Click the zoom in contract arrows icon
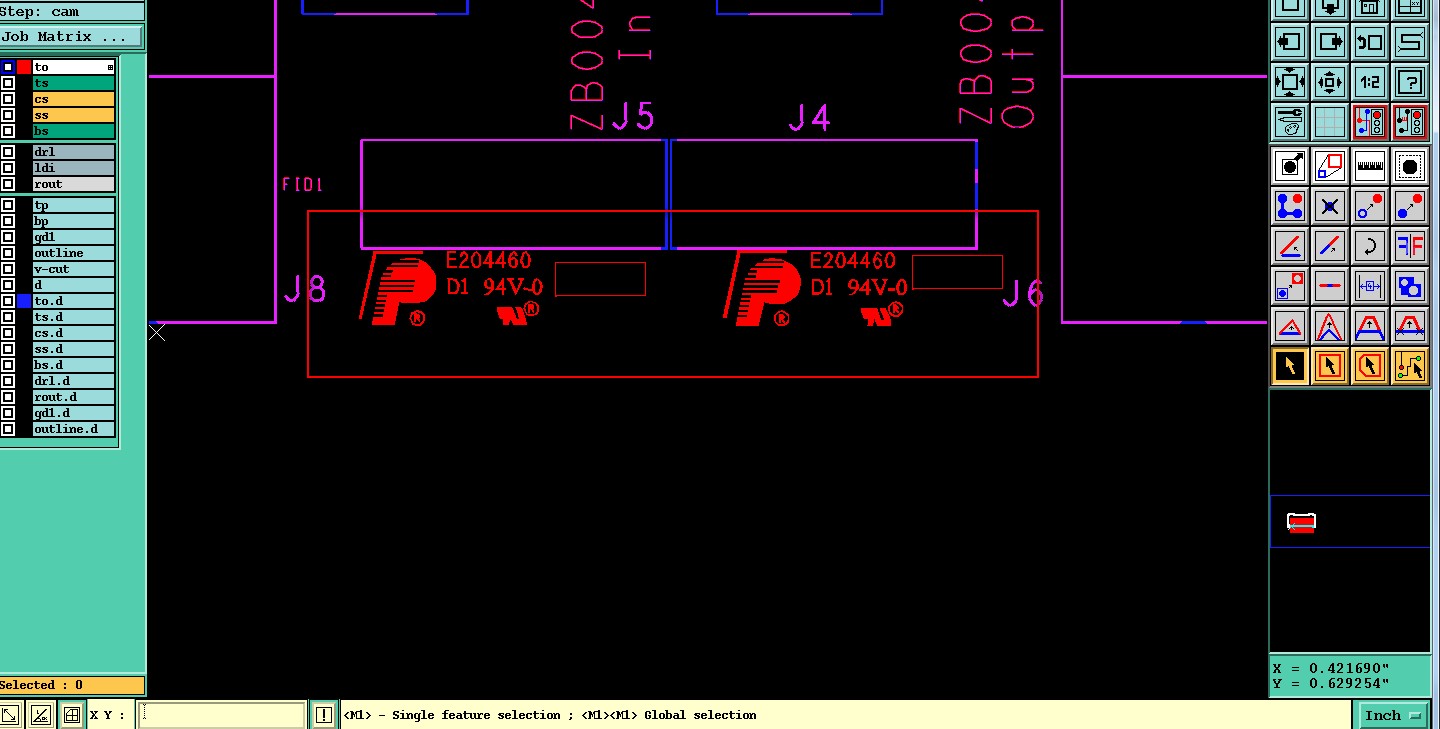Image resolution: width=1440 pixels, height=729 pixels. tap(1330, 82)
